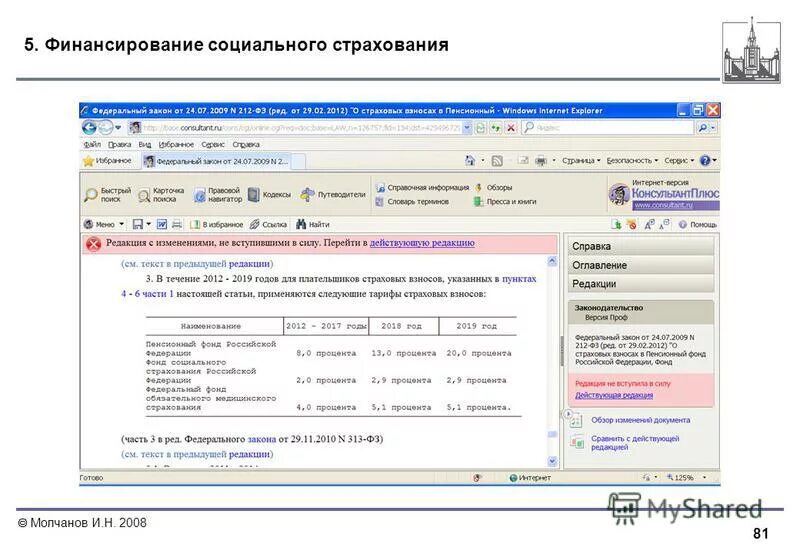Open the Правка menu
Image resolution: width=800 pixels, height=554 pixels.
[x=119, y=145]
